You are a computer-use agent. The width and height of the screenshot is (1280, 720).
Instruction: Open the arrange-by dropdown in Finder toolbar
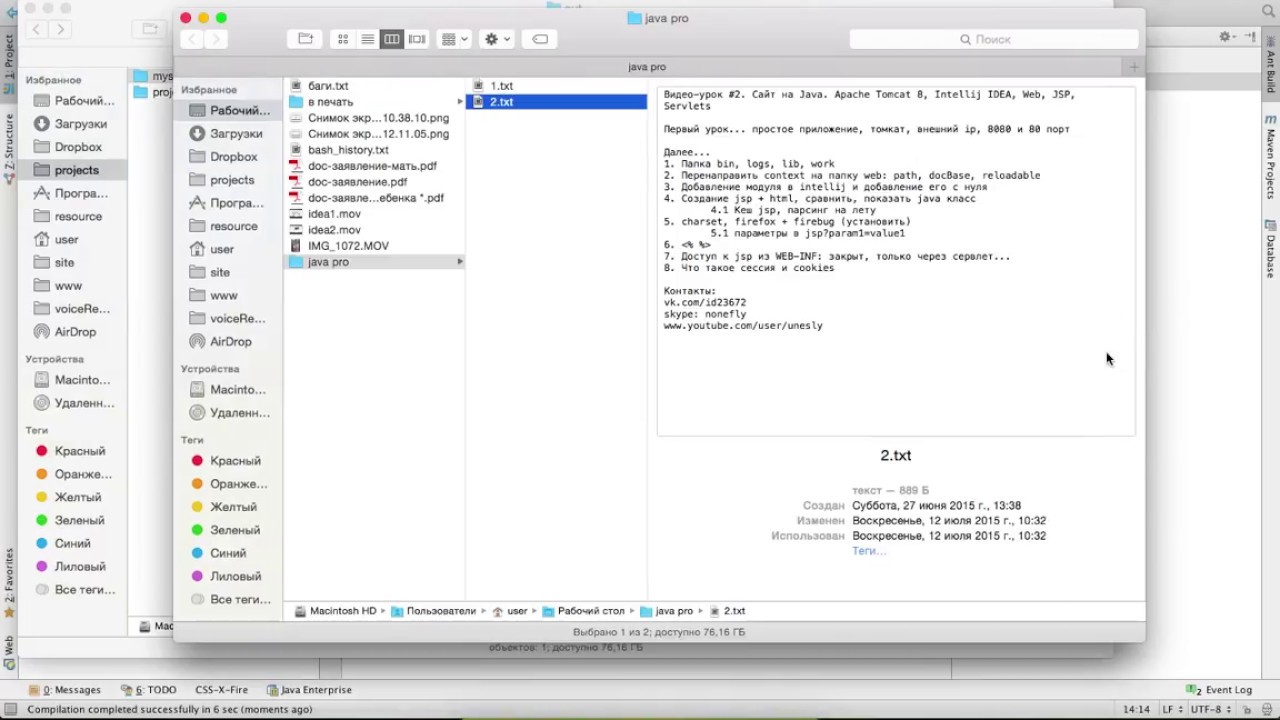(x=455, y=39)
